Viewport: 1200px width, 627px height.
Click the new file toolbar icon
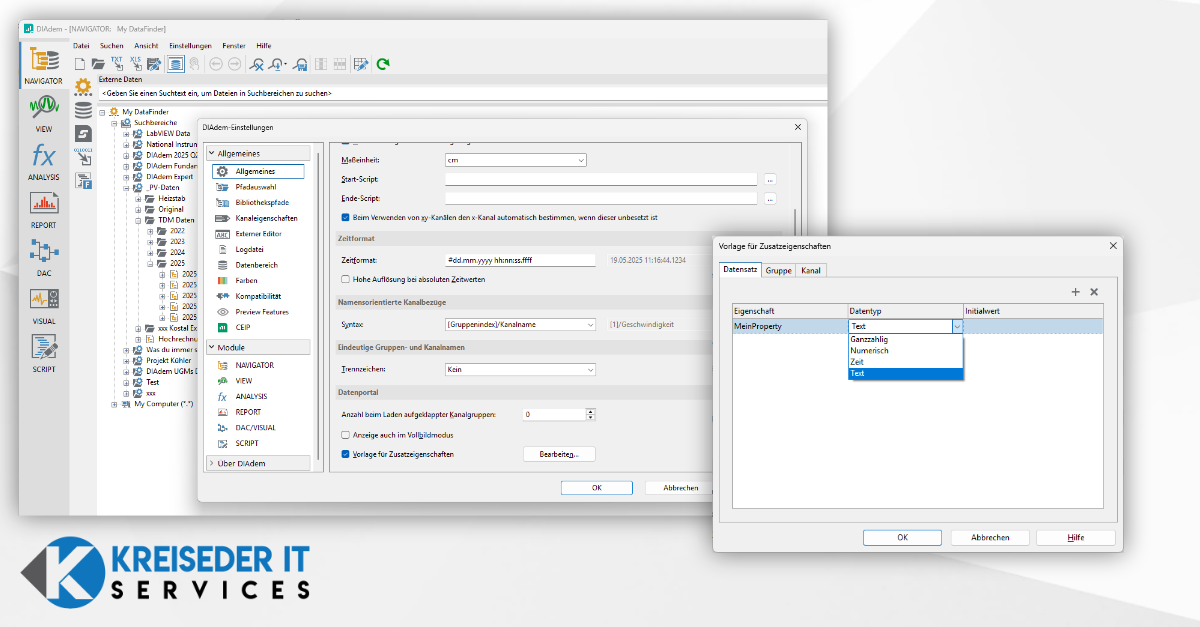coord(81,64)
